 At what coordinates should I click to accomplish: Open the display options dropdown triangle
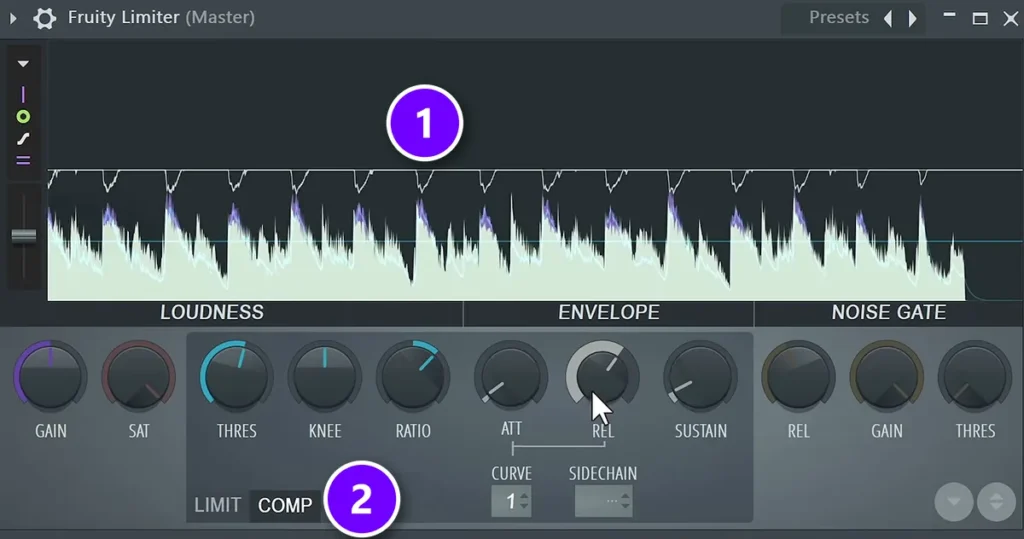(x=23, y=64)
